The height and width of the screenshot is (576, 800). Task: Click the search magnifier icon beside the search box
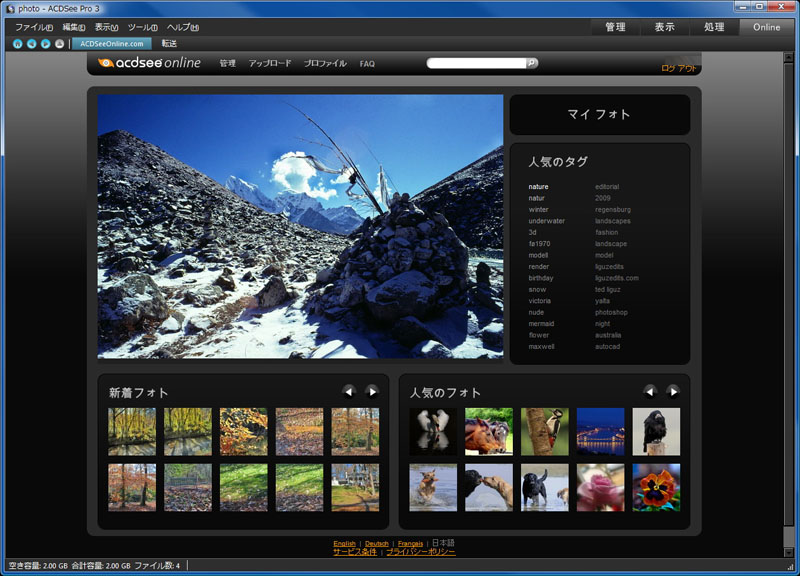point(532,63)
